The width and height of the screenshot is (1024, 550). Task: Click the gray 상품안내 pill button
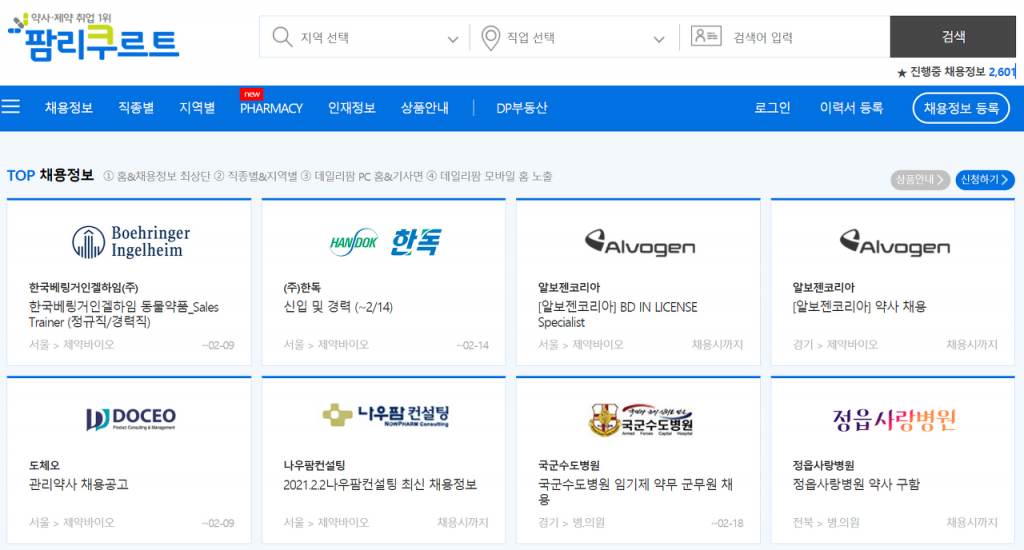pos(920,180)
